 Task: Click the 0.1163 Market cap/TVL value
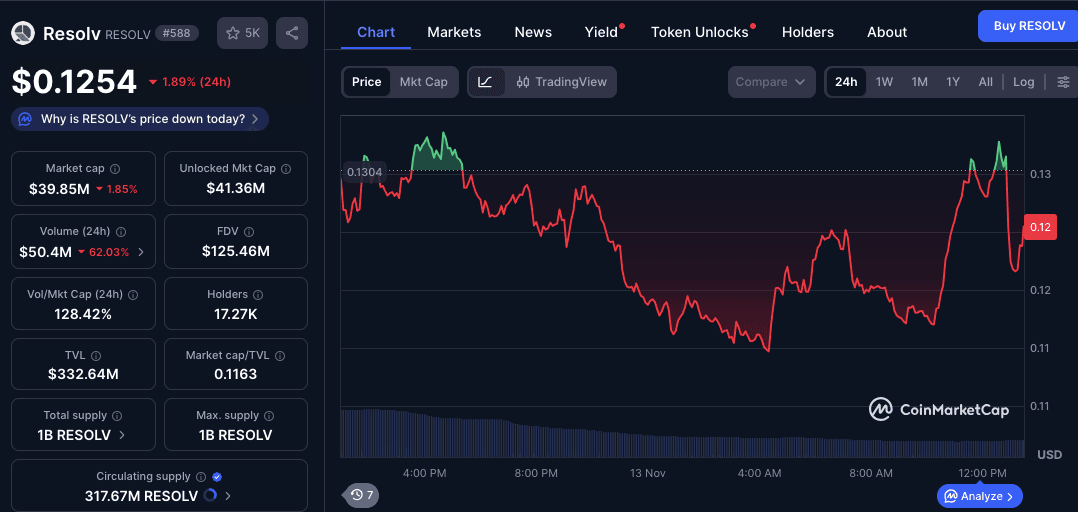tap(236, 375)
